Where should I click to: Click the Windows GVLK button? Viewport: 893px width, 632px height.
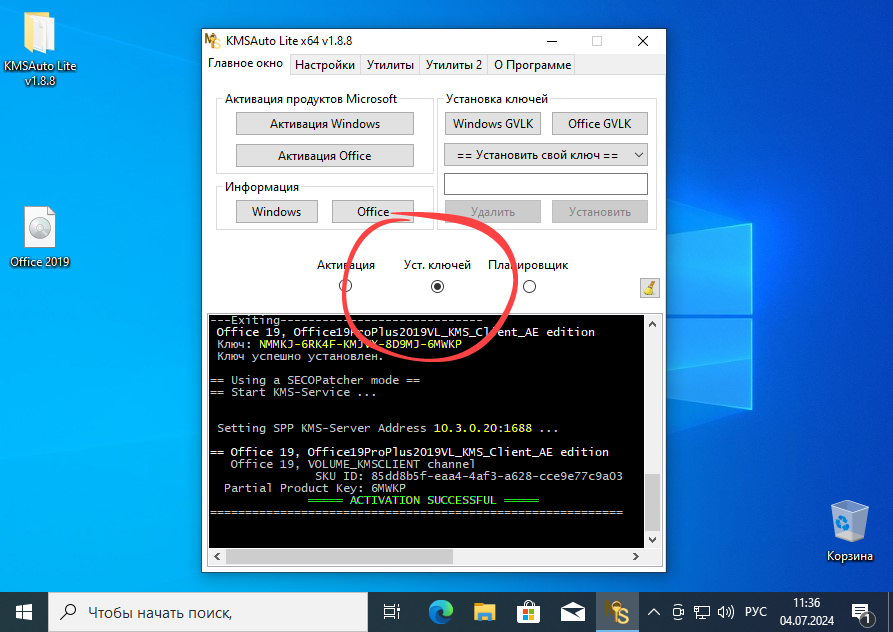[x=492, y=123]
